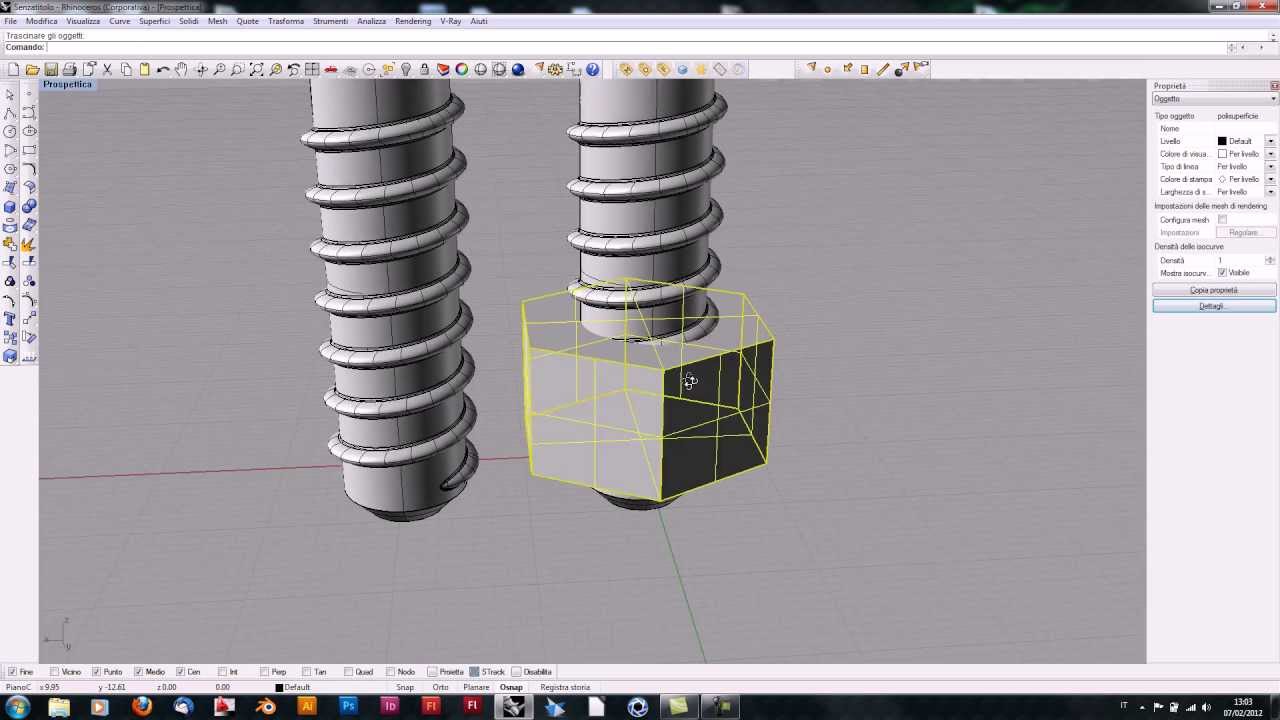Click the blue cube icon in the toolbar
The width and height of the screenshot is (1280, 720).
point(683,70)
